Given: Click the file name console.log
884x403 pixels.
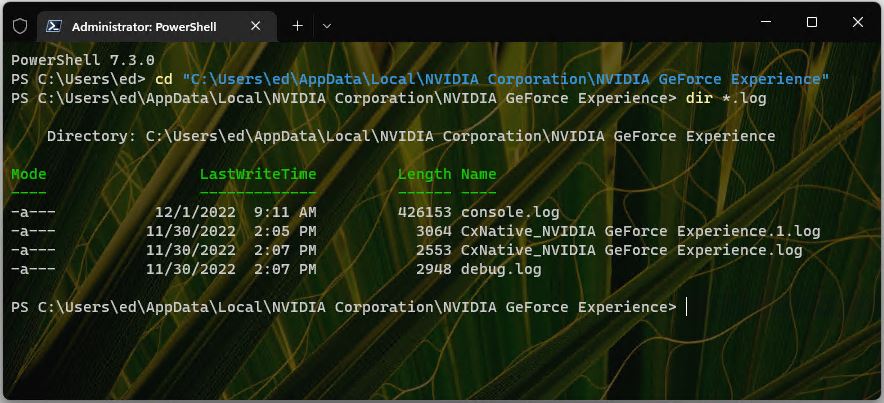Looking at the screenshot, I should click(510, 212).
